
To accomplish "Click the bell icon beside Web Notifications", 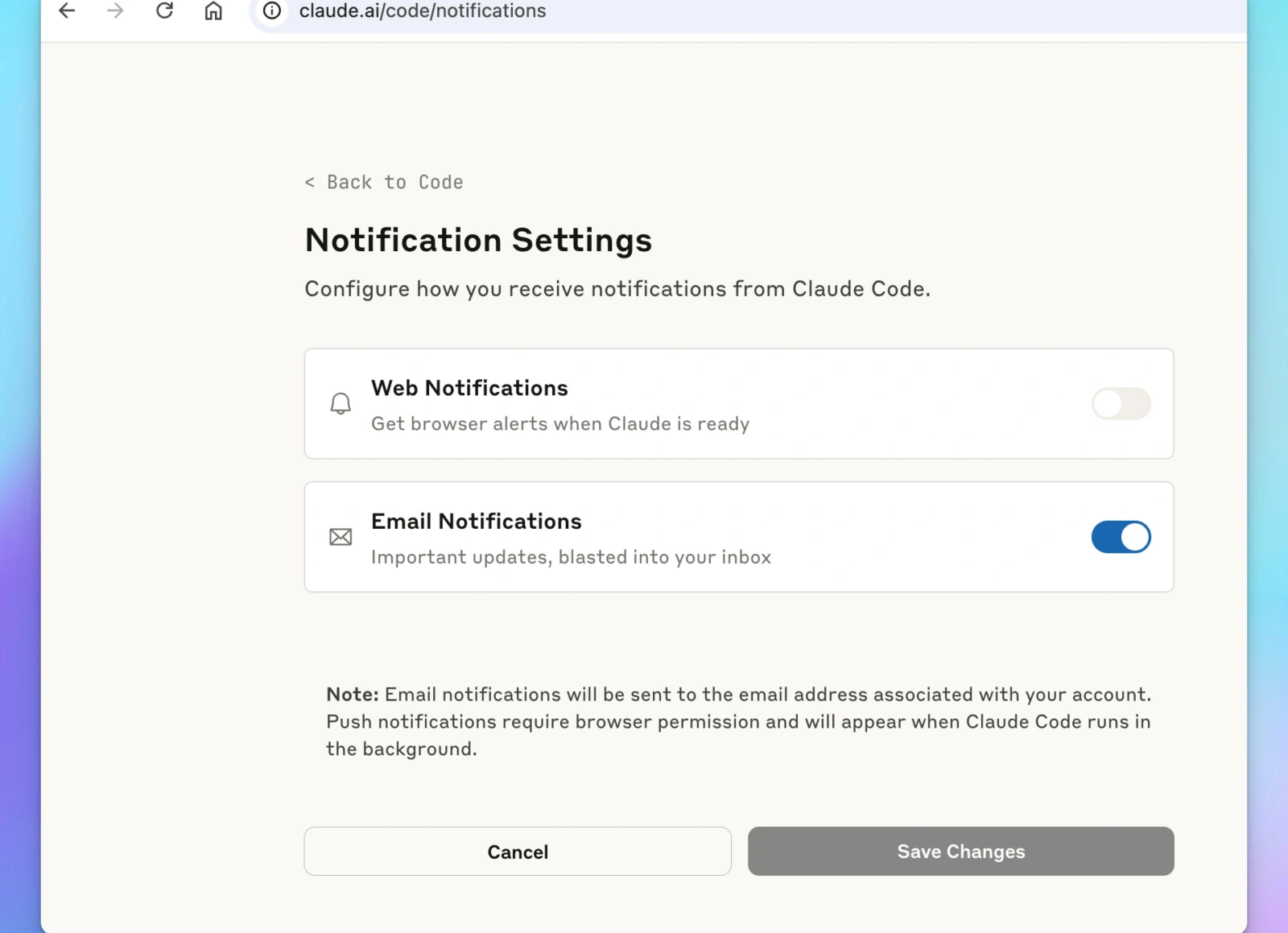I will pyautogui.click(x=341, y=403).
